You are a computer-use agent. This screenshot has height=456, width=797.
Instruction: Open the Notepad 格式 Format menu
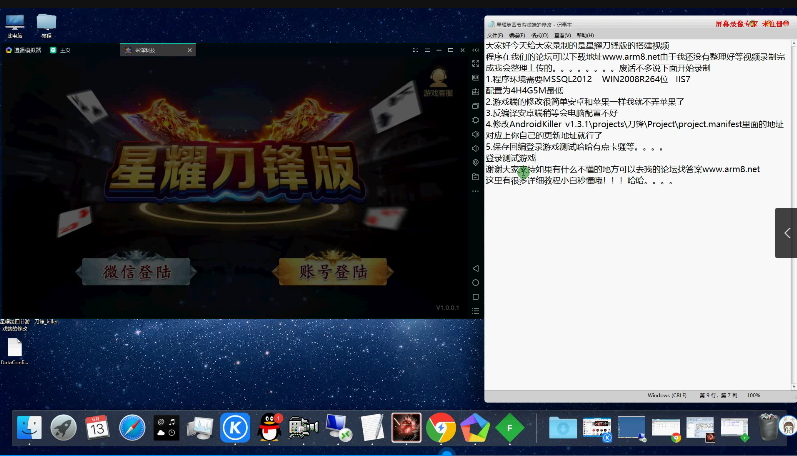(x=539, y=35)
